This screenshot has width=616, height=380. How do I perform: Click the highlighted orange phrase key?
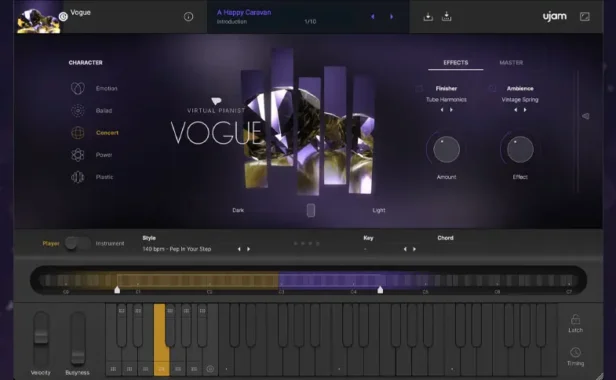160,340
